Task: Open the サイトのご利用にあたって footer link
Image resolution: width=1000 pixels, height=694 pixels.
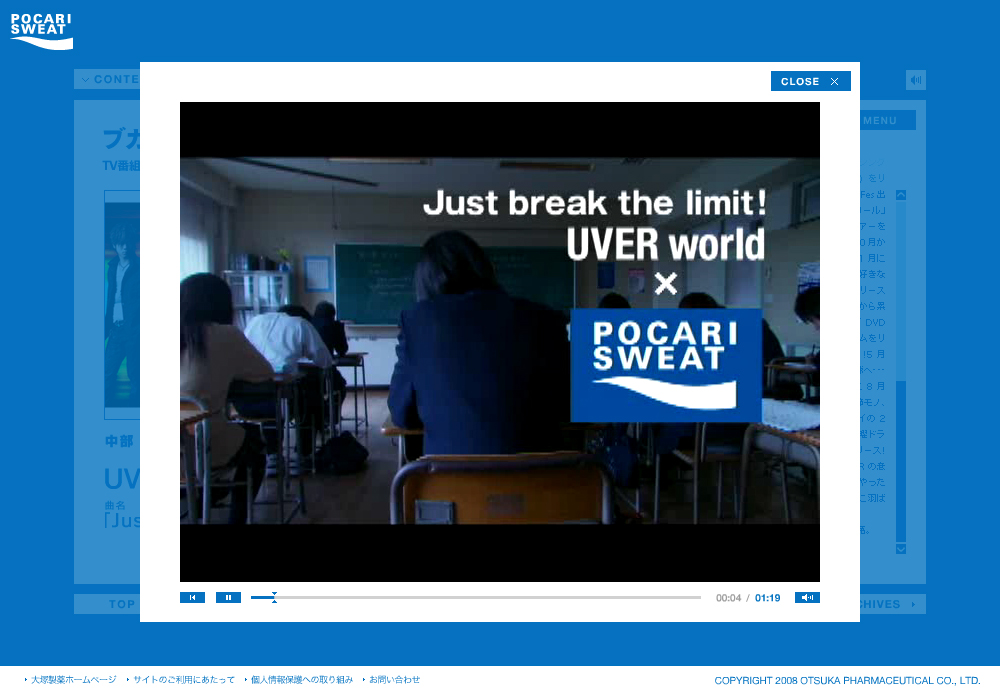Action: pos(184,680)
